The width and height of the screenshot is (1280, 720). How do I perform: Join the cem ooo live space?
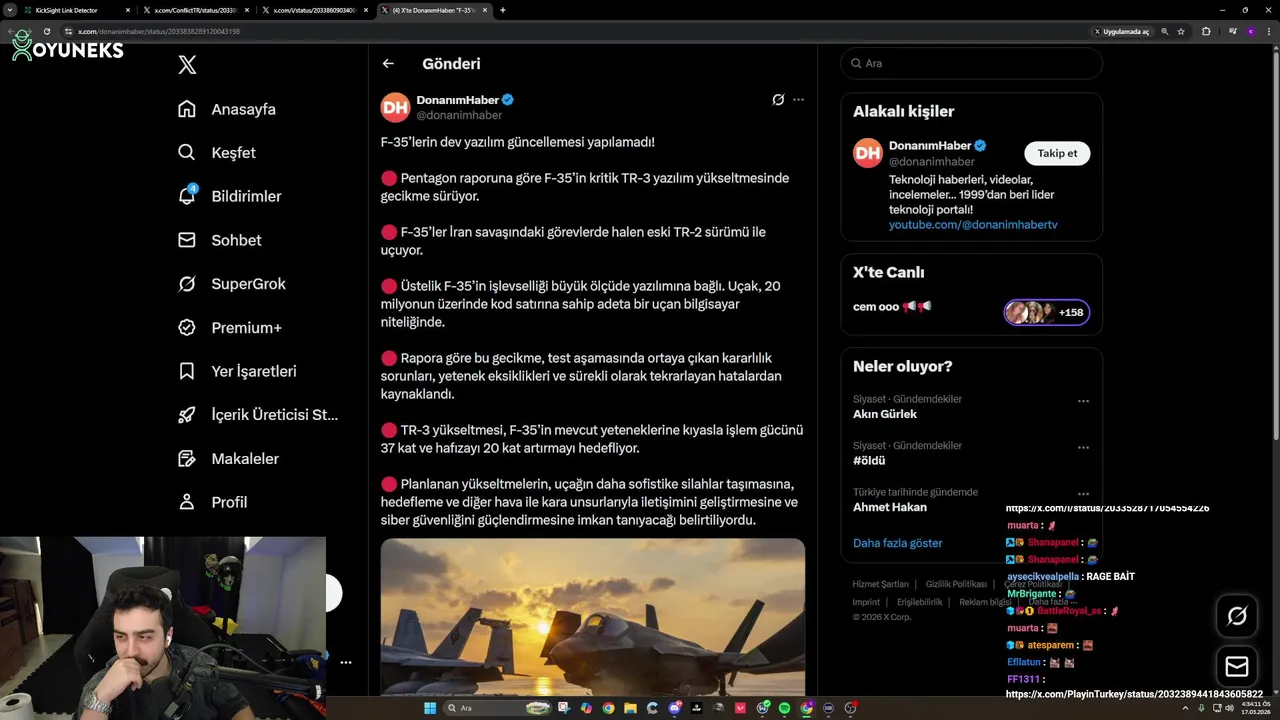point(971,311)
